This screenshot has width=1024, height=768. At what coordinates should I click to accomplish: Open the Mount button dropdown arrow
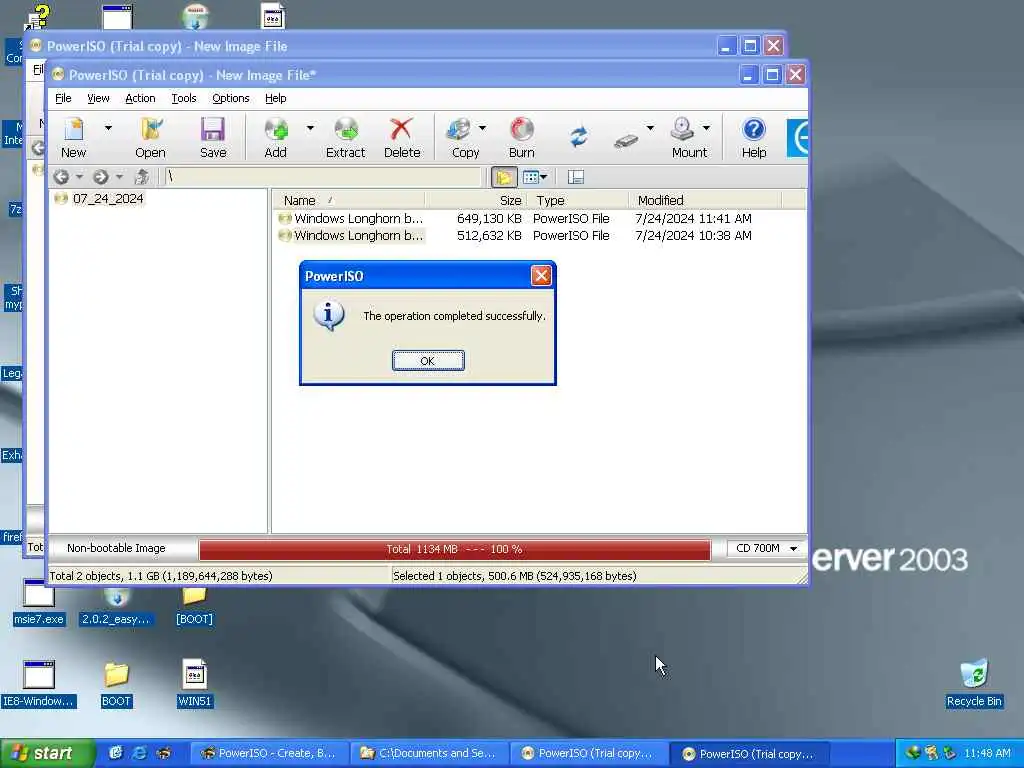click(x=706, y=129)
